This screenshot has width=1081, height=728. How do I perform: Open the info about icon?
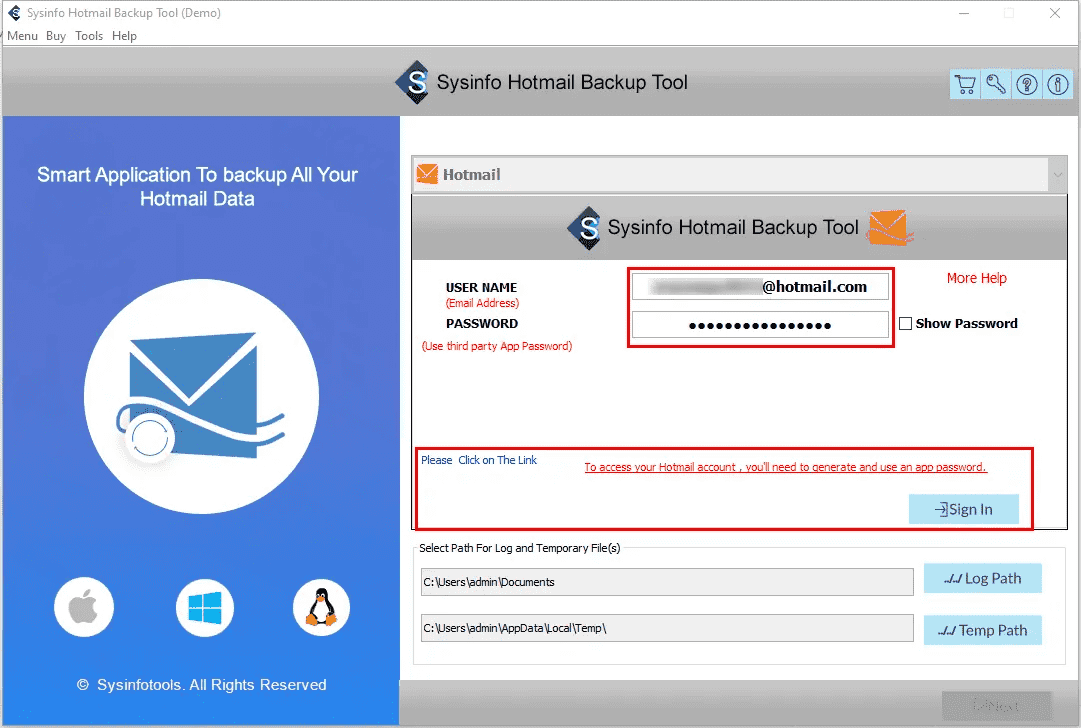coord(1058,85)
